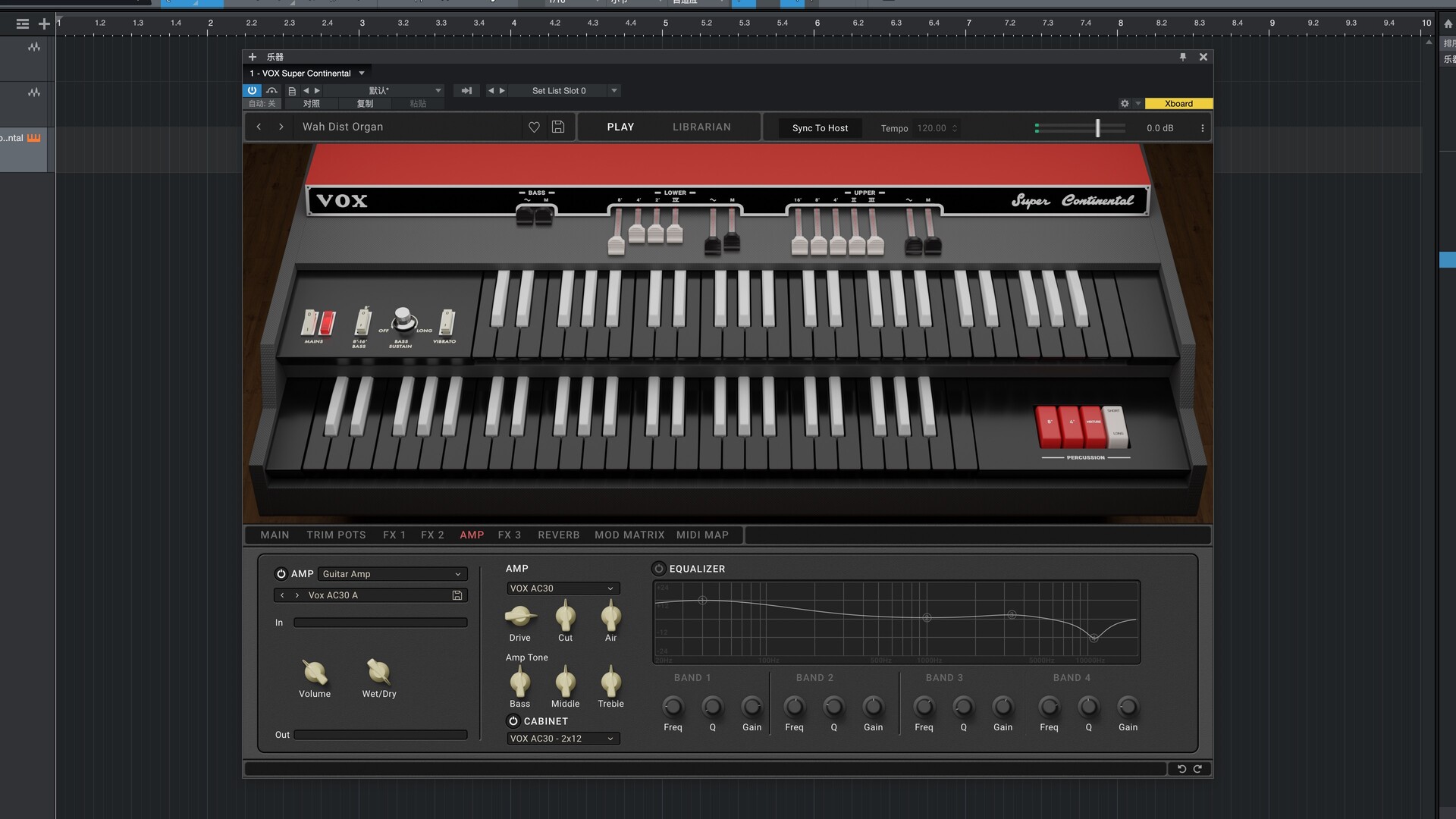Image resolution: width=1456 pixels, height=819 pixels.
Task: Favorite the Wah Dist Organ preset
Action: (534, 127)
